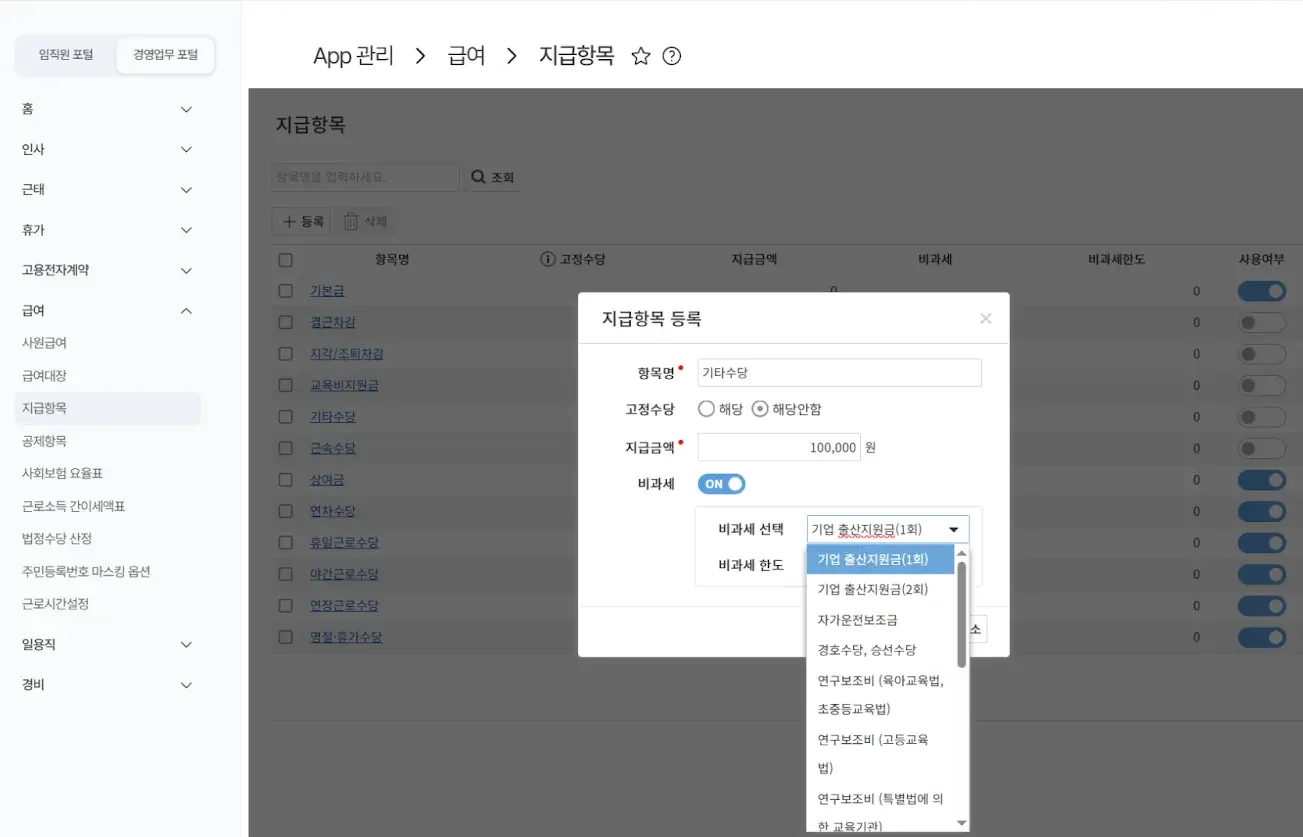The width and height of the screenshot is (1303, 837).
Task: Enable the 결근차감 usage toggle
Action: [x=1262, y=322]
